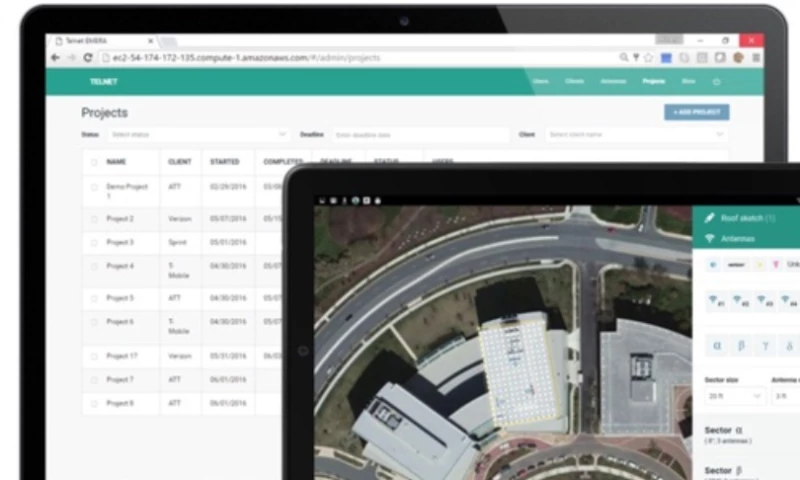
Task: Open the Clients tab in the Telnet nav
Action: (574, 81)
